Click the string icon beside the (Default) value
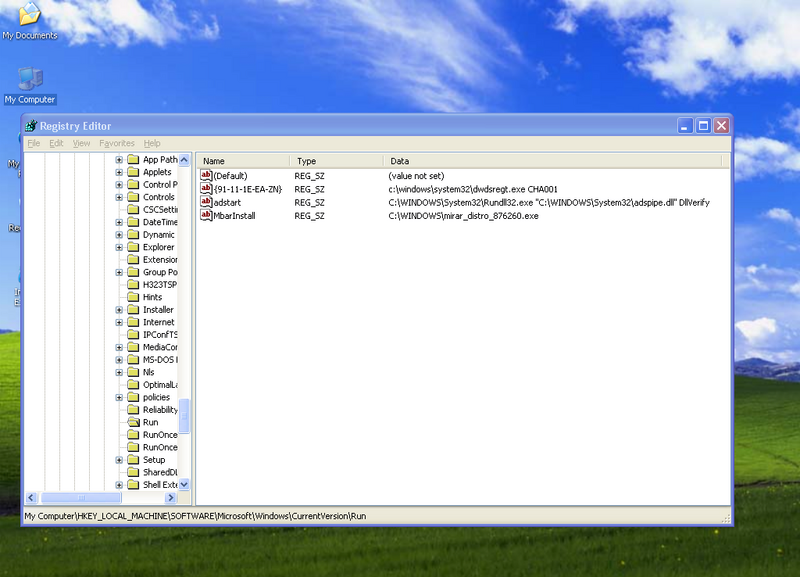 pyautogui.click(x=206, y=175)
